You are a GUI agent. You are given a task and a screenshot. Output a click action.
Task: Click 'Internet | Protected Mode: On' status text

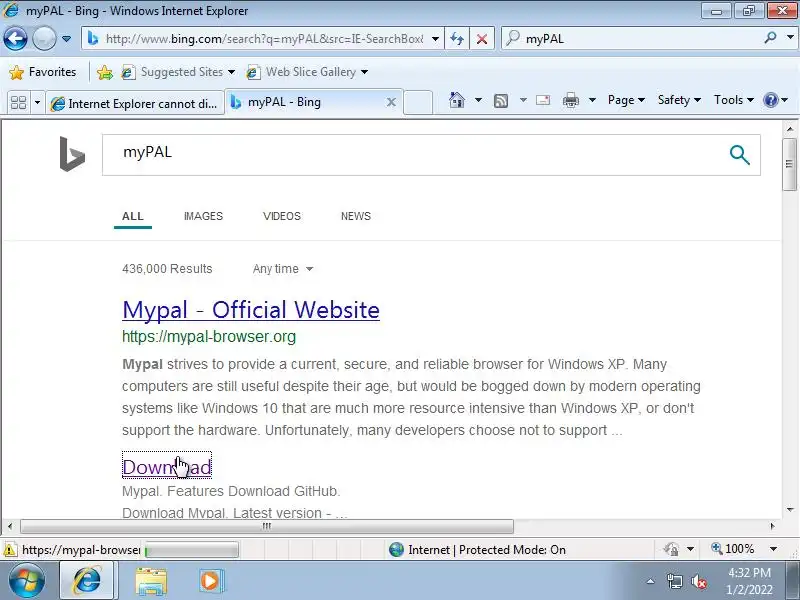(x=487, y=550)
